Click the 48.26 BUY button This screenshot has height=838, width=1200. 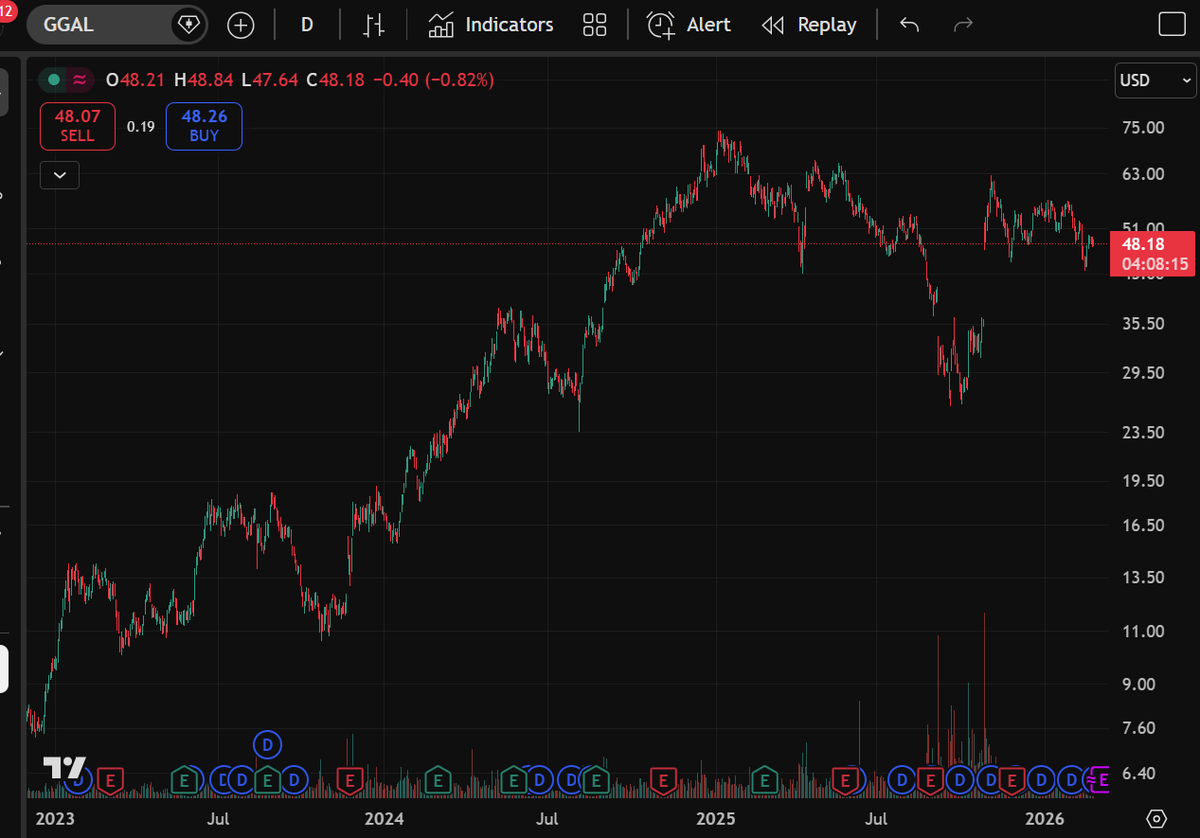(204, 126)
